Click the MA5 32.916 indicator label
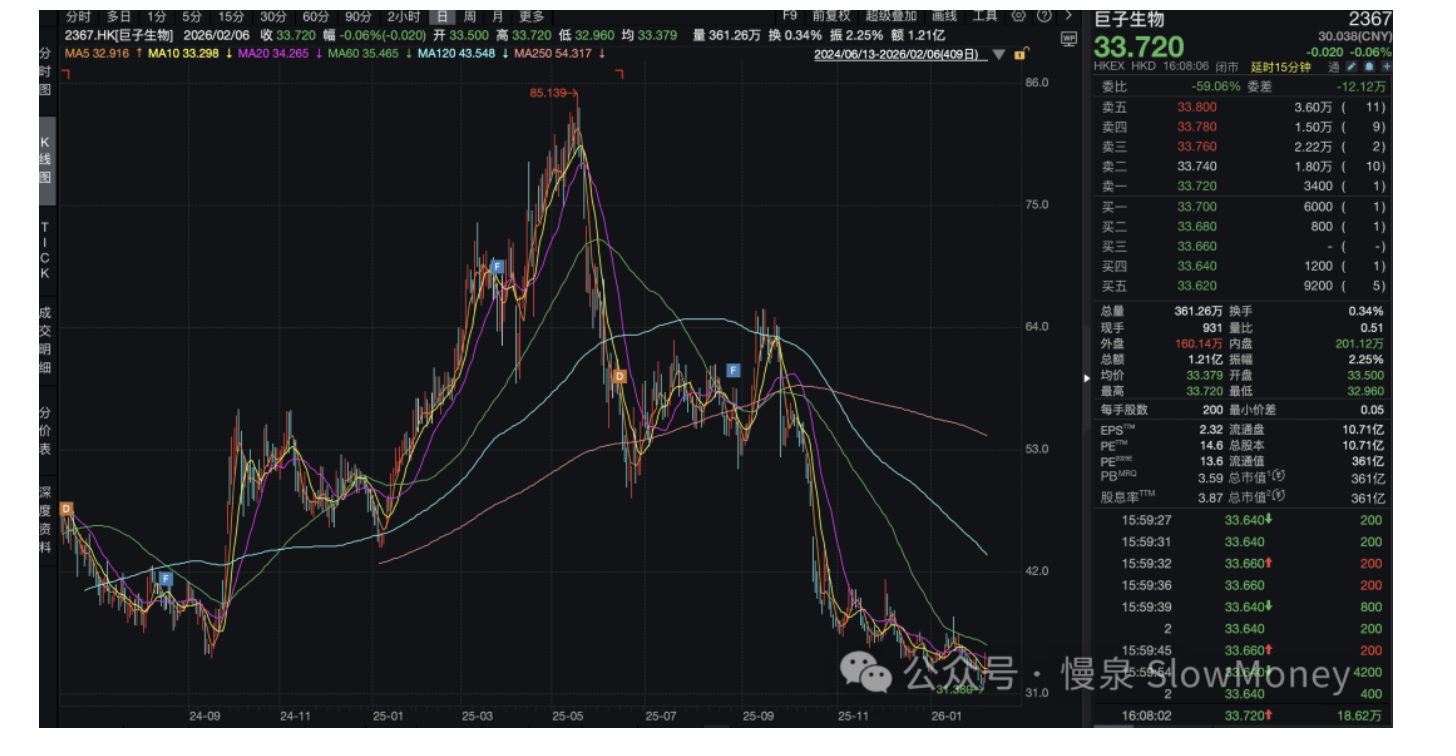 97,52
